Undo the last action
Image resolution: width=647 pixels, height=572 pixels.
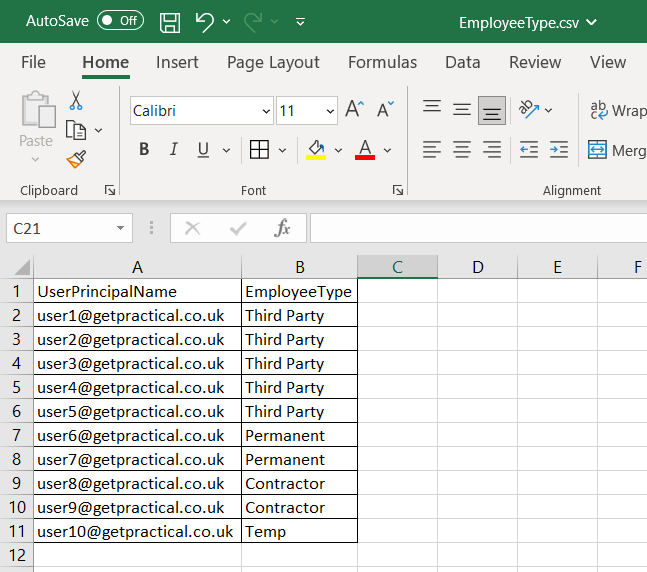click(205, 21)
